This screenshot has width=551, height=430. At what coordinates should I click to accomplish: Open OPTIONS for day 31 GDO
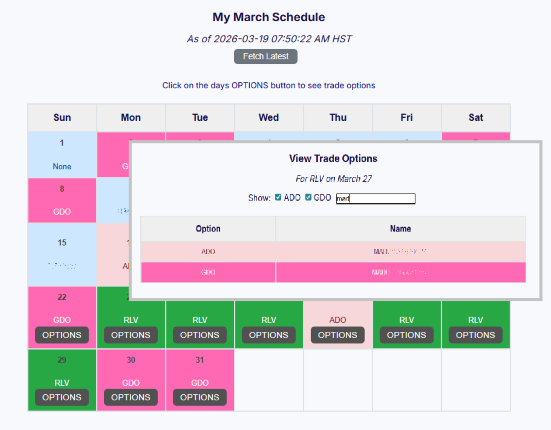click(200, 397)
